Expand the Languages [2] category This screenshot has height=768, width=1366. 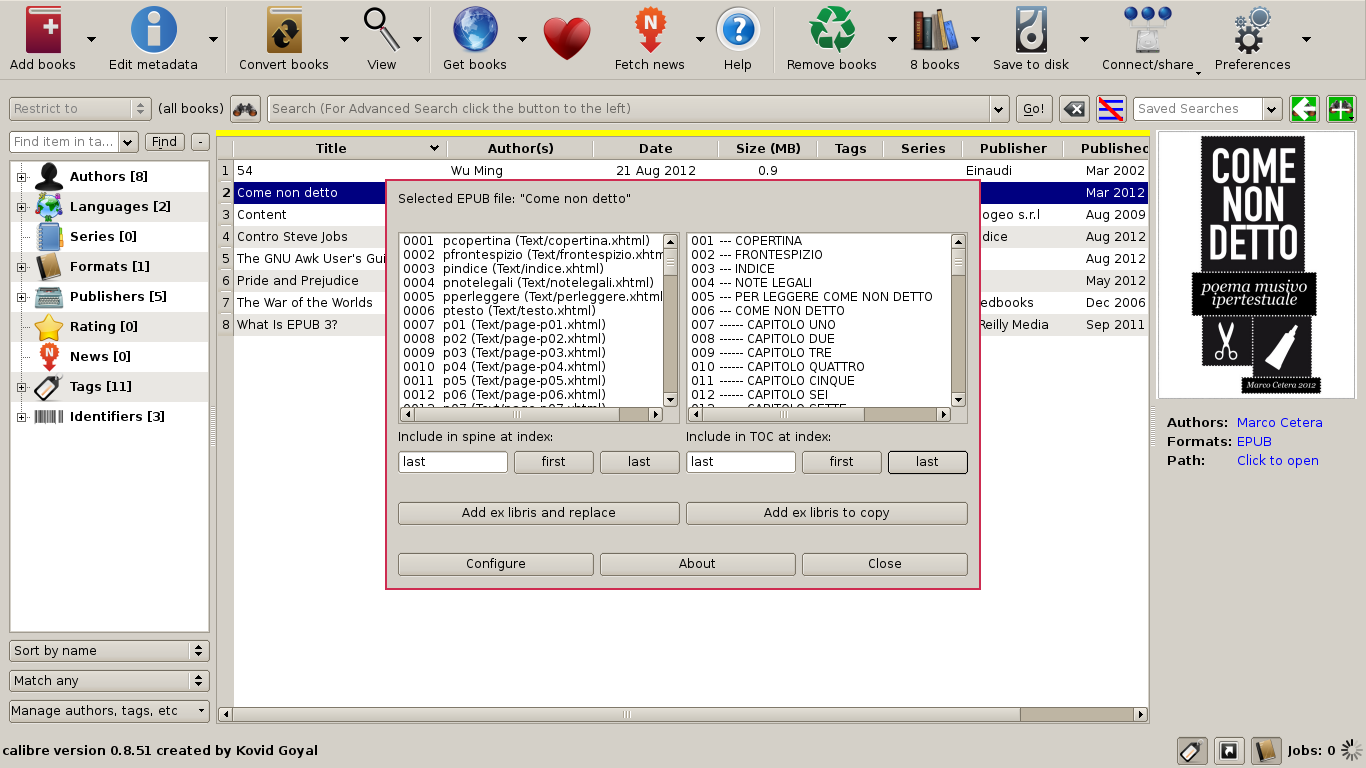[x=21, y=207]
